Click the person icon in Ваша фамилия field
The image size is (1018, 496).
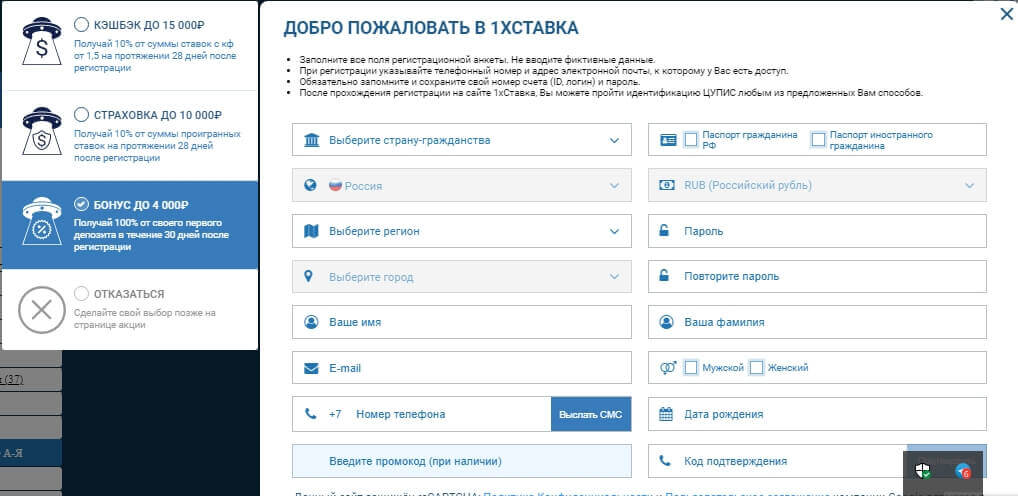pyautogui.click(x=666, y=322)
